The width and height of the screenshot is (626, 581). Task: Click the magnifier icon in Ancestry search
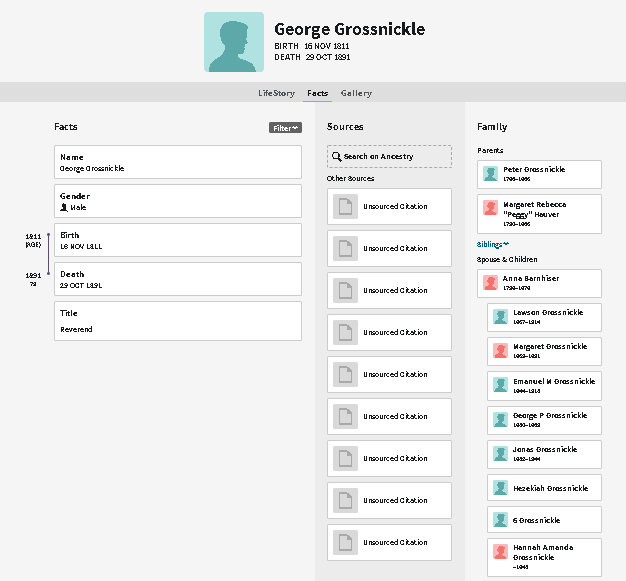pyautogui.click(x=337, y=157)
